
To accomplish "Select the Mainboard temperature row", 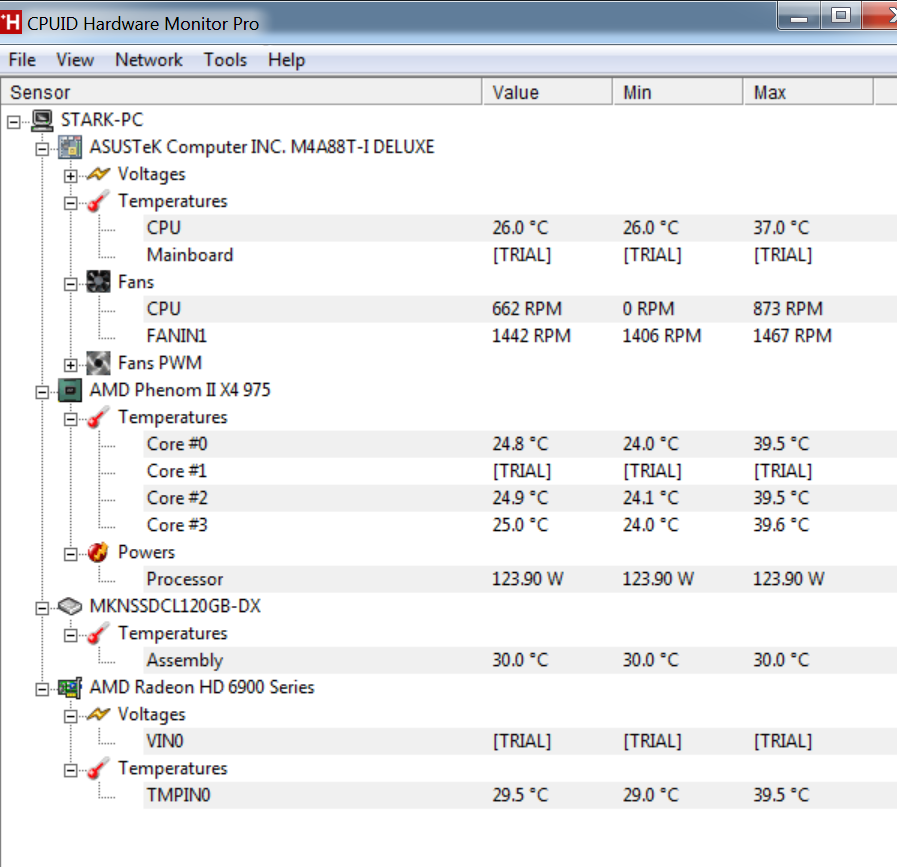I will [520, 255].
